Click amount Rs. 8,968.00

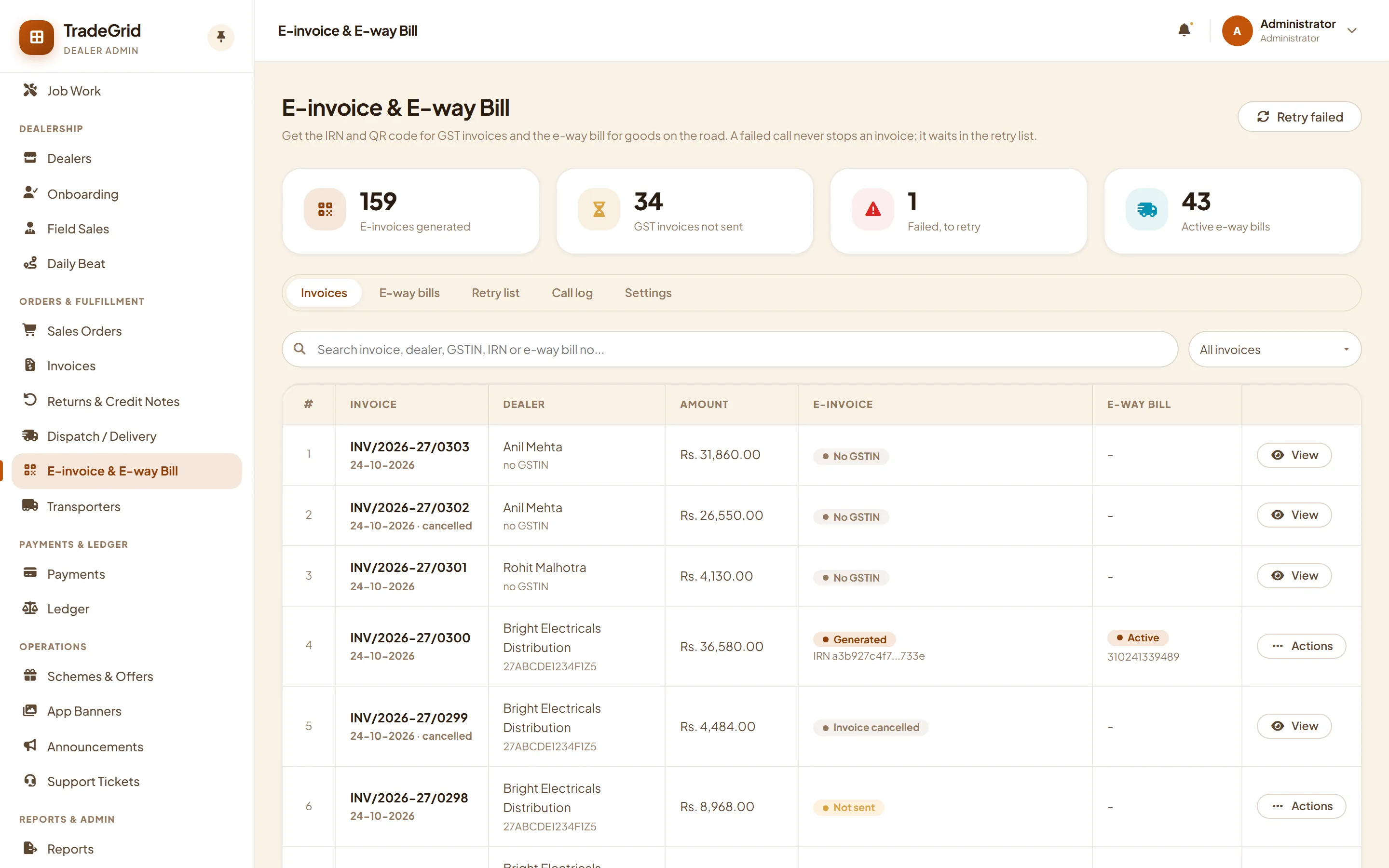tap(717, 807)
